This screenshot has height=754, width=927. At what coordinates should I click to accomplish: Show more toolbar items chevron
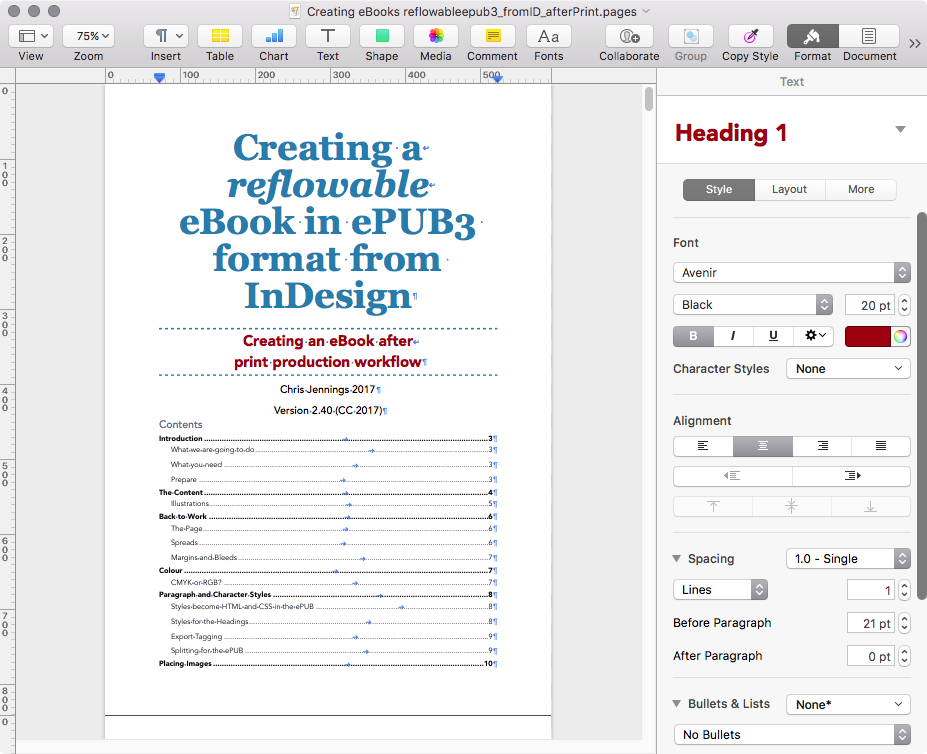tap(915, 43)
